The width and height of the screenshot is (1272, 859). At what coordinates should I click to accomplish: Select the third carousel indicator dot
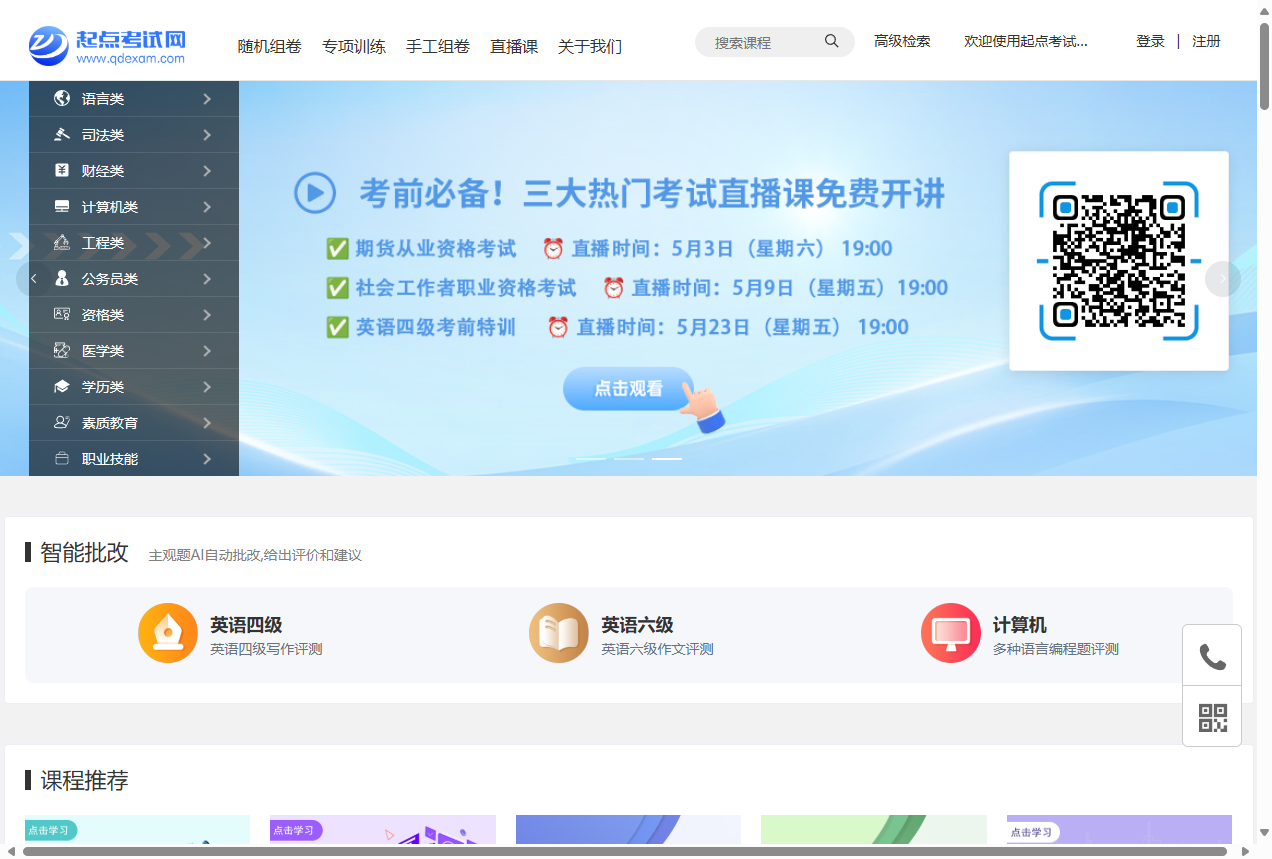point(667,458)
